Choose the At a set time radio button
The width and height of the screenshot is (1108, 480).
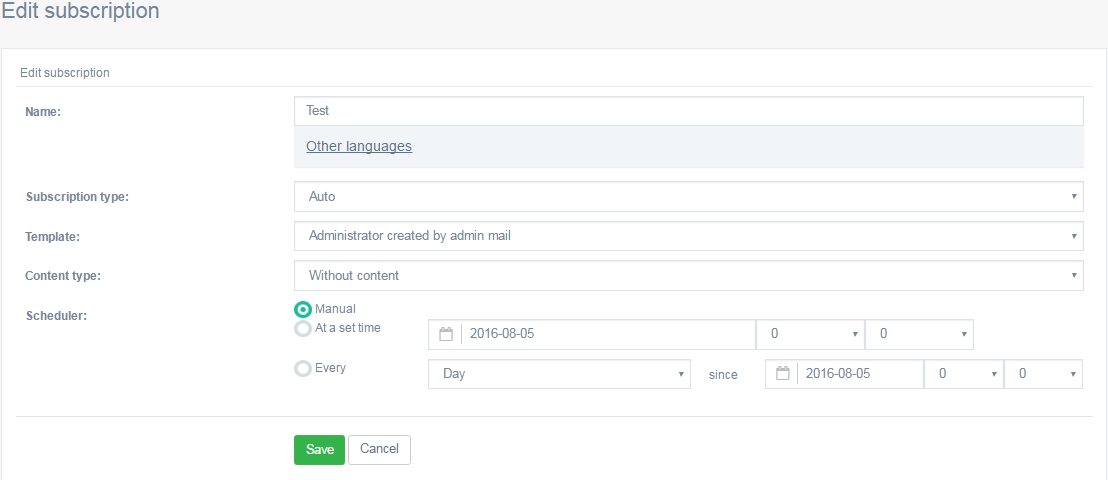(x=302, y=329)
